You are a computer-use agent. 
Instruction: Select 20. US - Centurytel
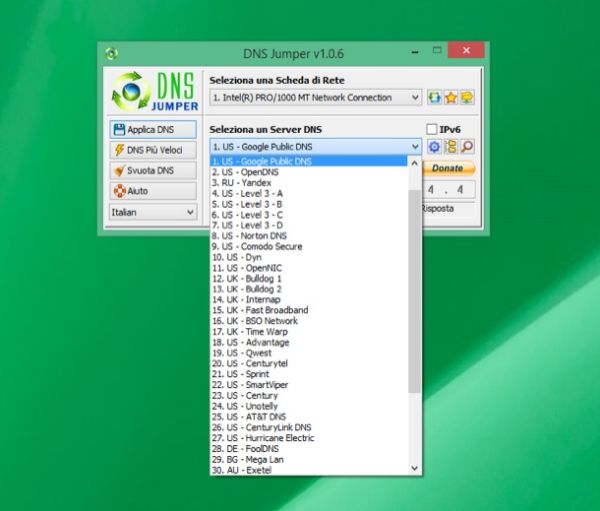click(x=309, y=363)
